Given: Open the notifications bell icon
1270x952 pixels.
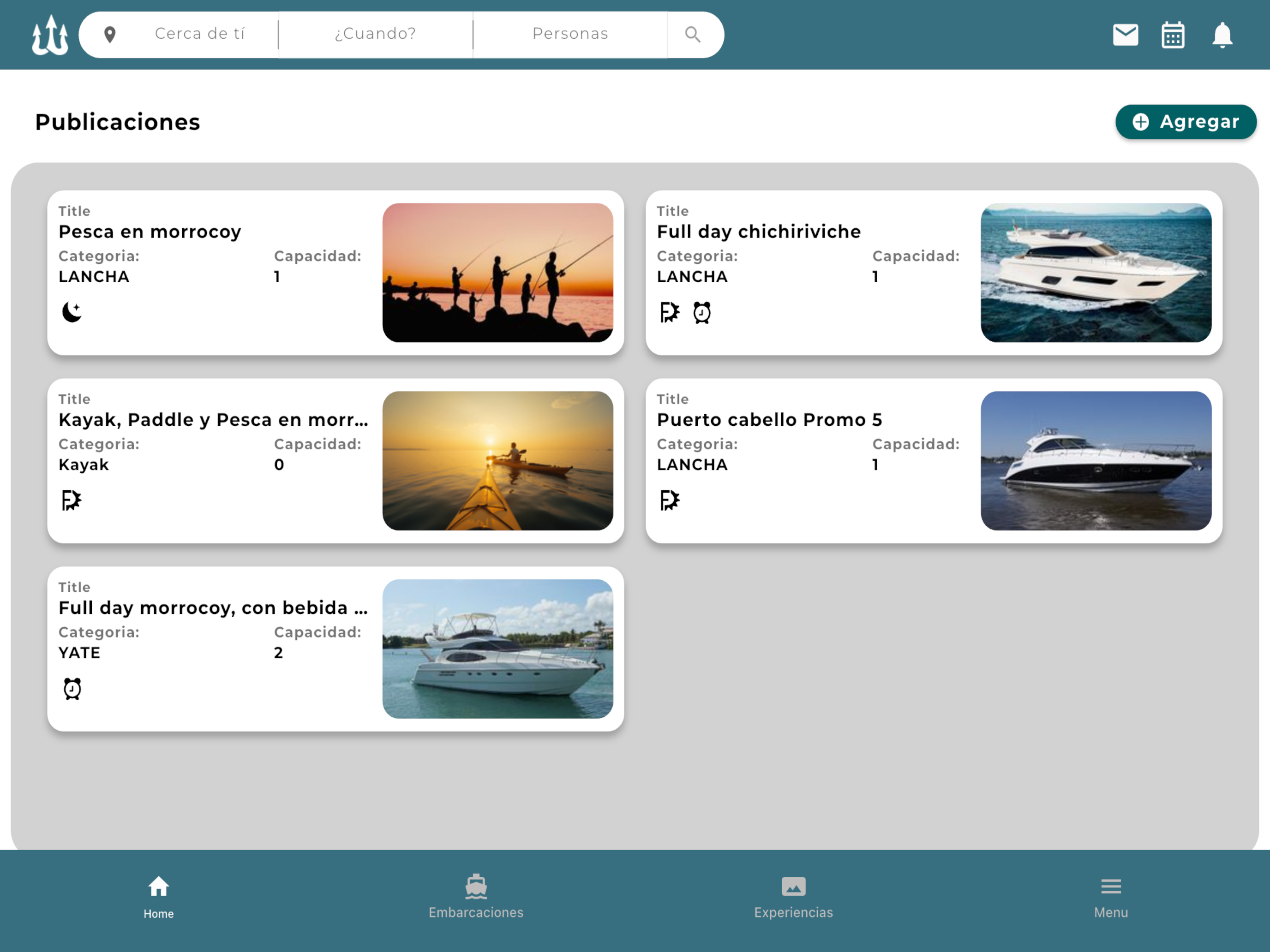Looking at the screenshot, I should 1222,35.
